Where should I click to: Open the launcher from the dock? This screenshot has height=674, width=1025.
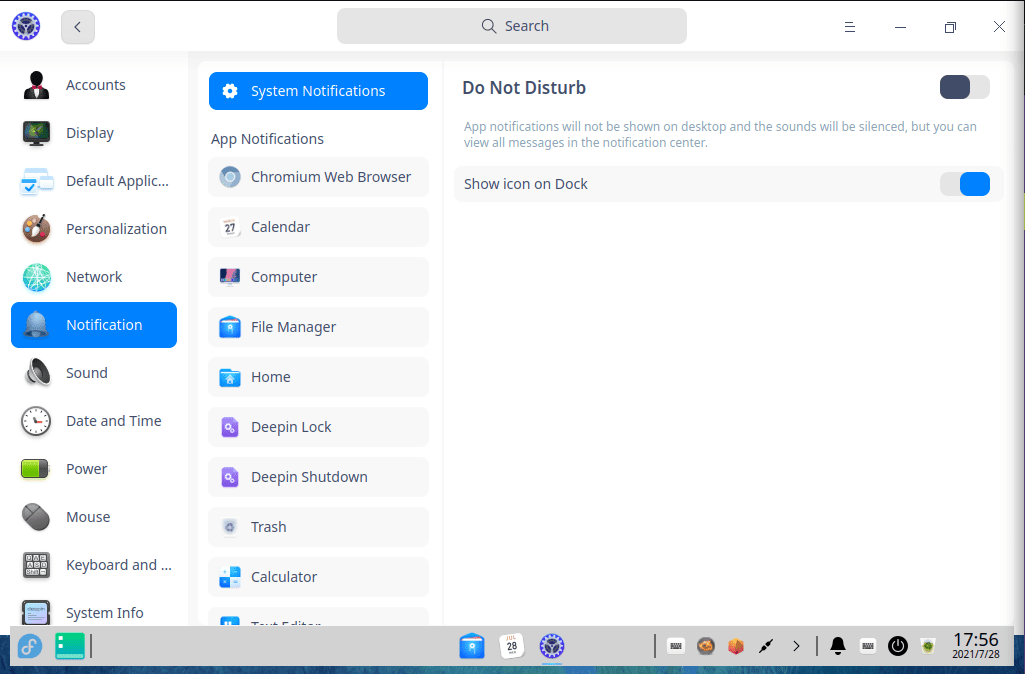click(30, 647)
